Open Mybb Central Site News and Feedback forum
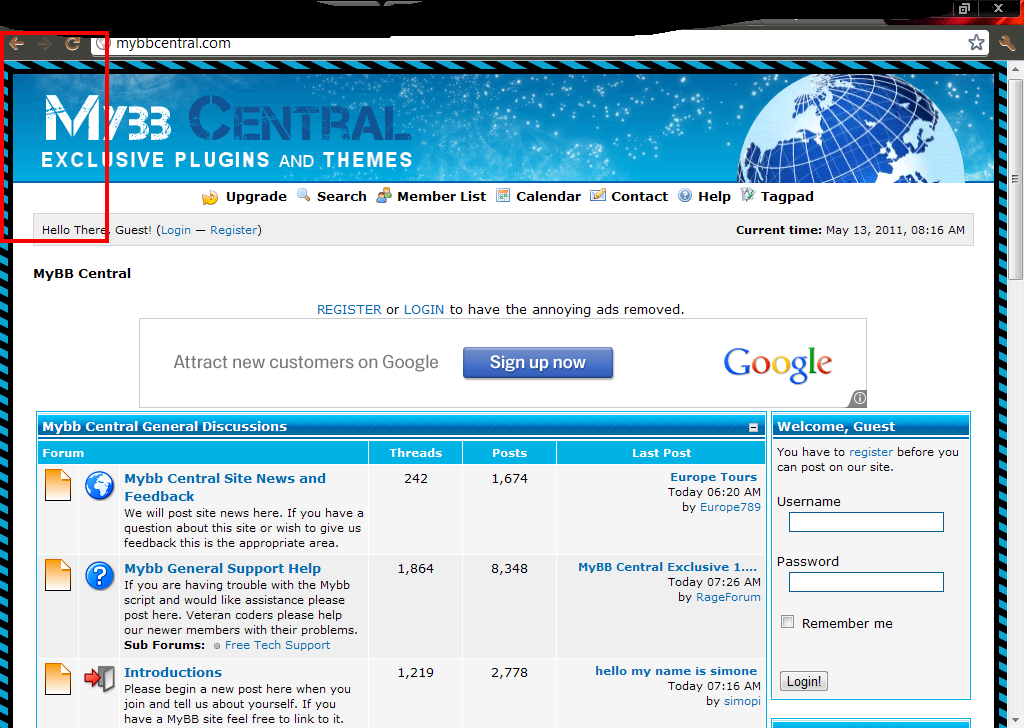 225,487
